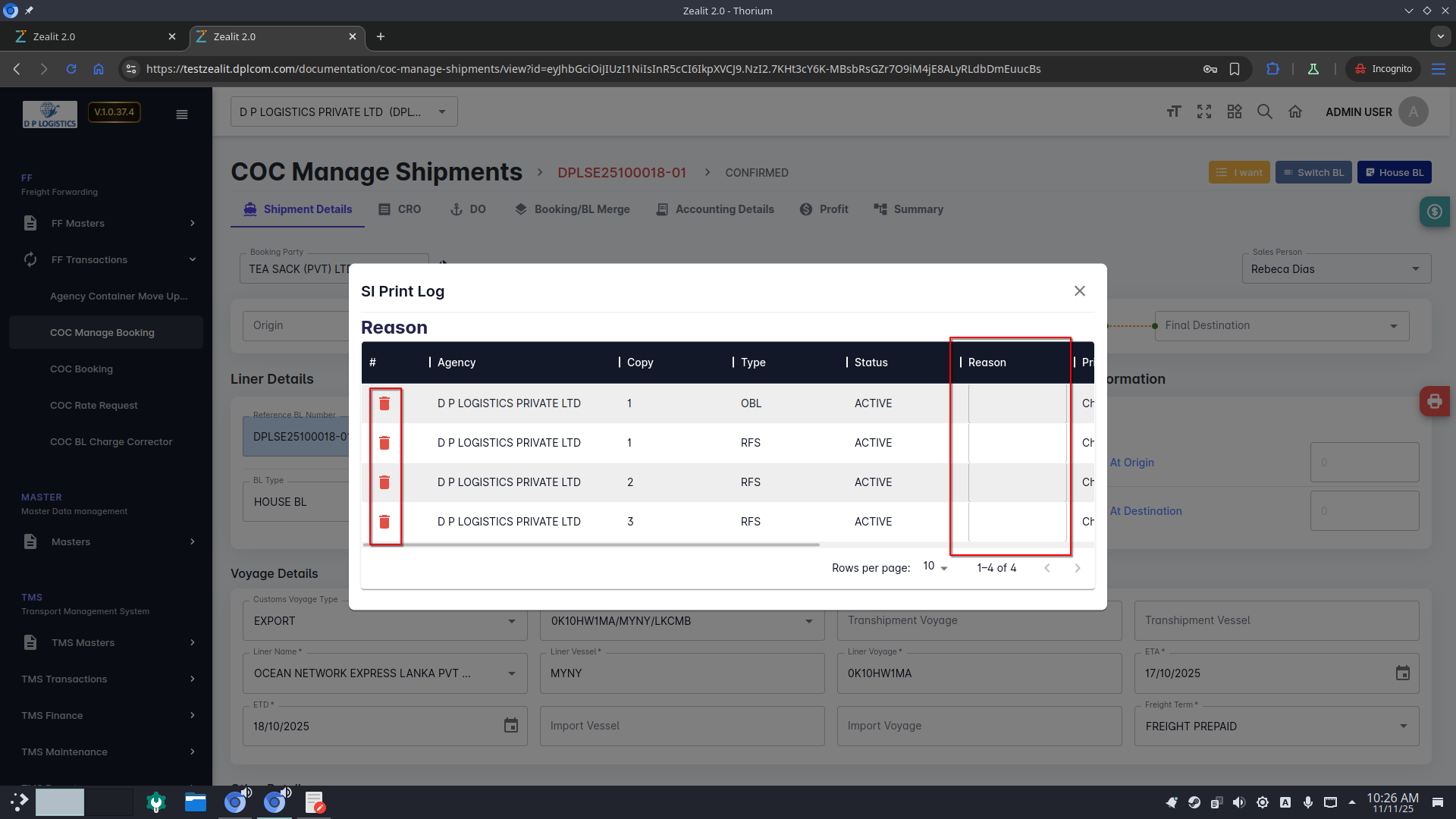The image size is (1456, 819).
Task: Click the home icon in top header
Action: tap(1294, 112)
